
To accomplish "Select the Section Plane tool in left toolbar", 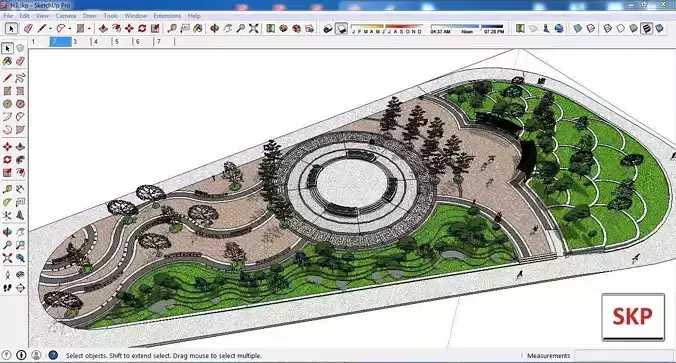I will 20,288.
